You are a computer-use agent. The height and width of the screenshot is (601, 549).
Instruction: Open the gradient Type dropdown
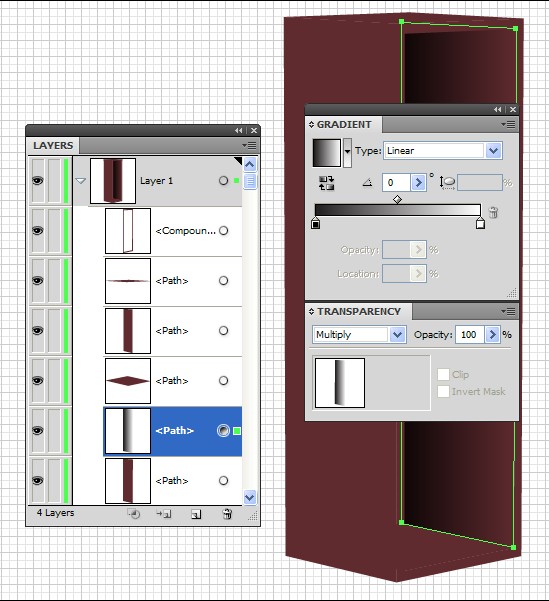493,151
